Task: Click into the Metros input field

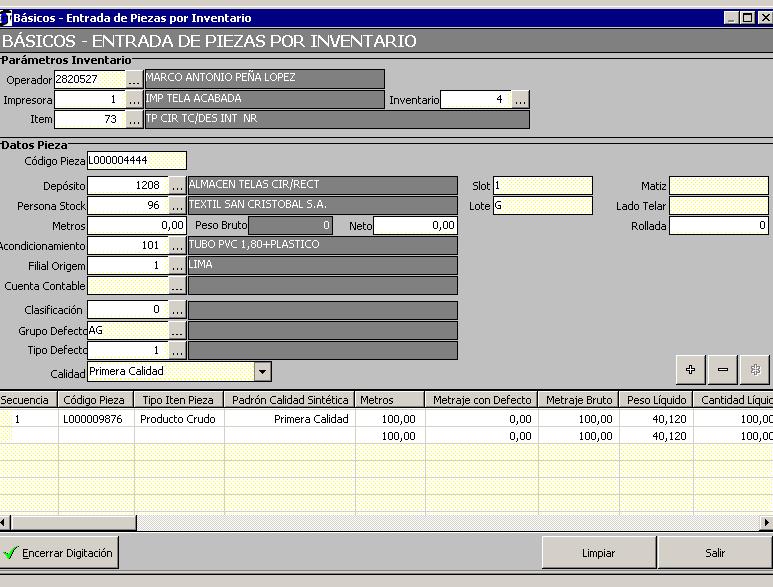Action: (x=137, y=226)
